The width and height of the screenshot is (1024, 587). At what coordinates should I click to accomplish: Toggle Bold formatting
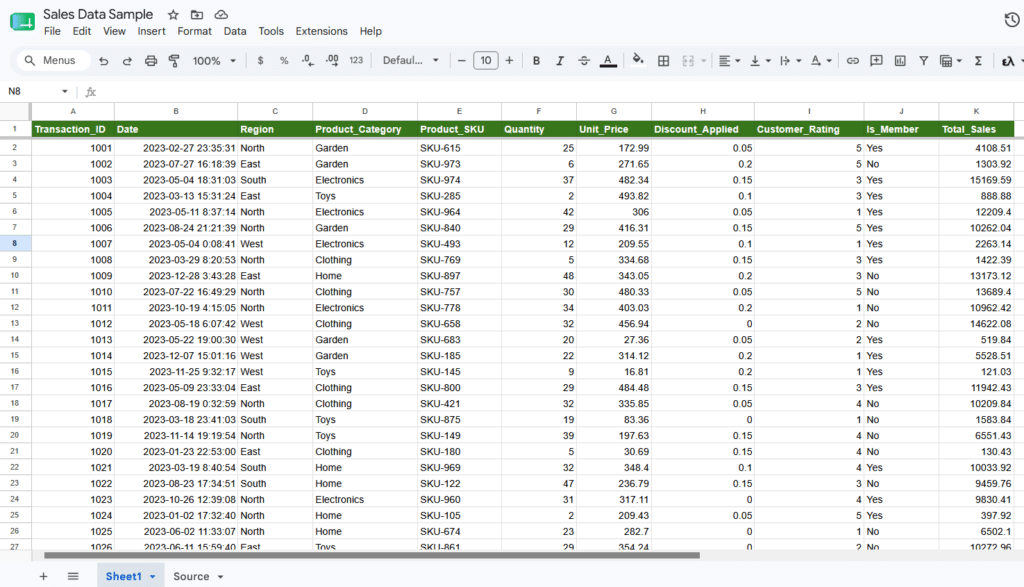[x=536, y=61]
